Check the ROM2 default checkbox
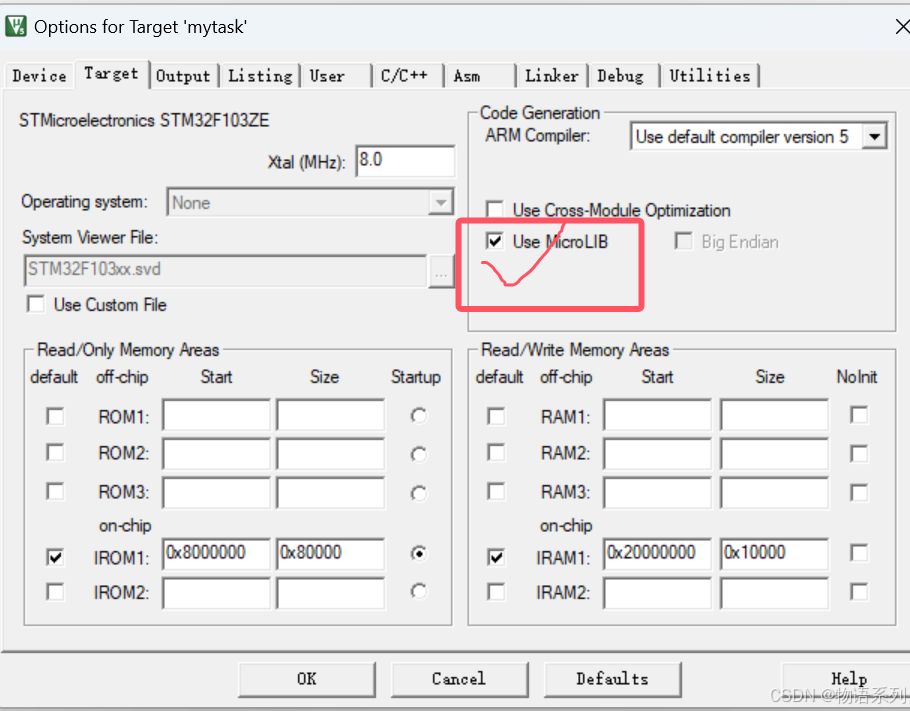The width and height of the screenshot is (910, 711). [55, 452]
